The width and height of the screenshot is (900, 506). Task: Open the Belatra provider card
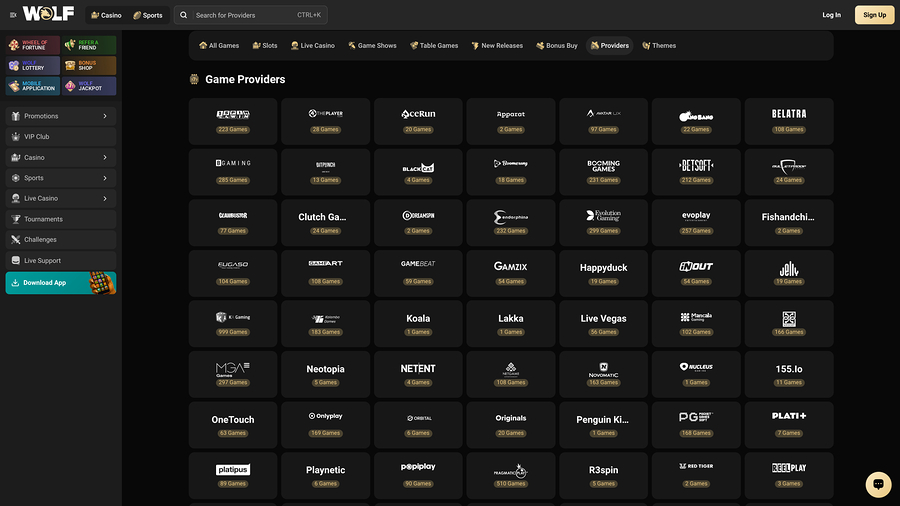[x=789, y=121]
